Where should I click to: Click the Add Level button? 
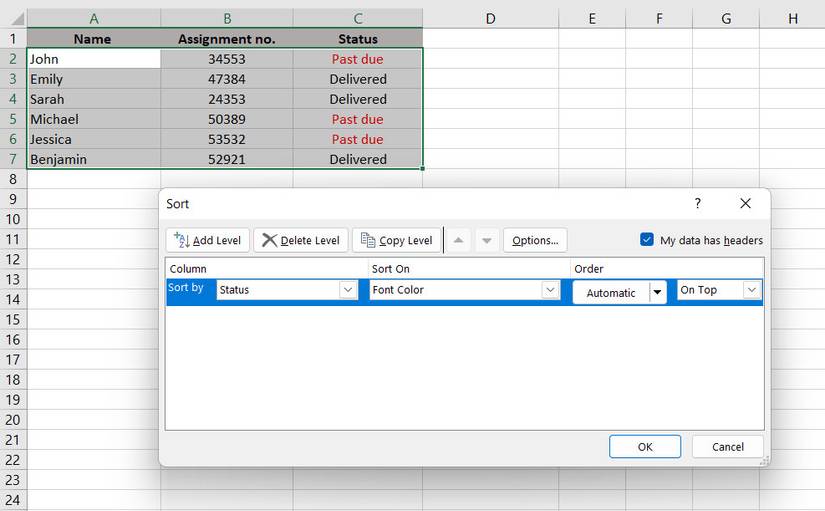tap(207, 240)
